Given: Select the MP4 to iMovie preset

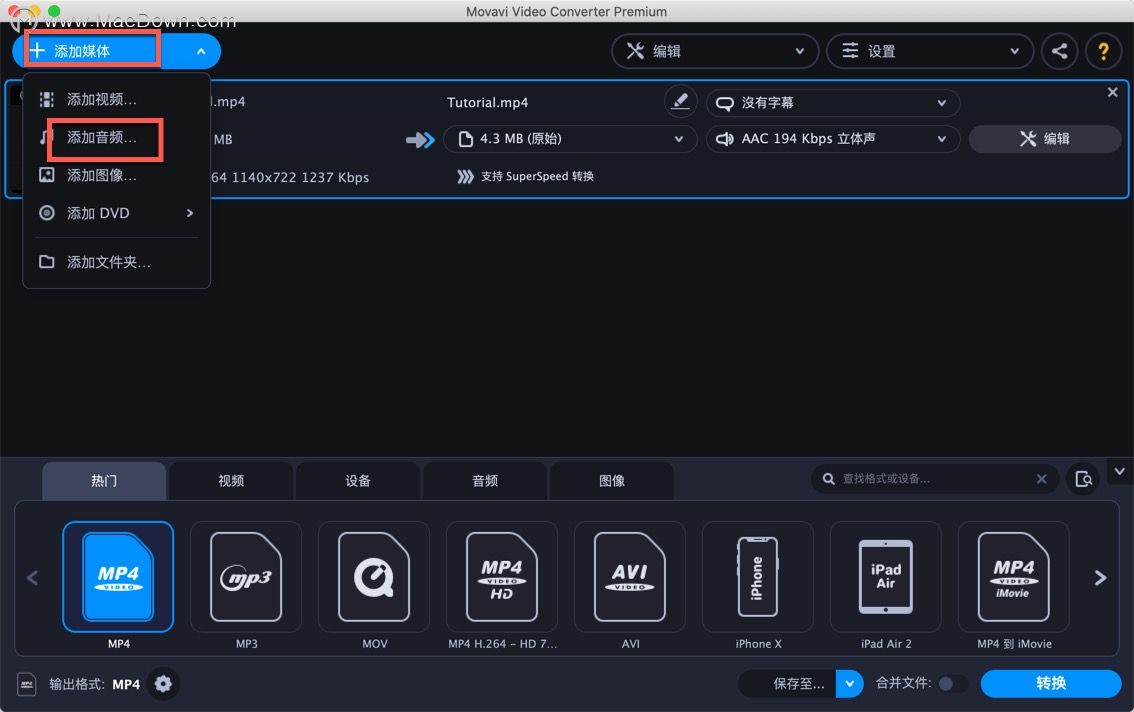Looking at the screenshot, I should point(1013,577).
